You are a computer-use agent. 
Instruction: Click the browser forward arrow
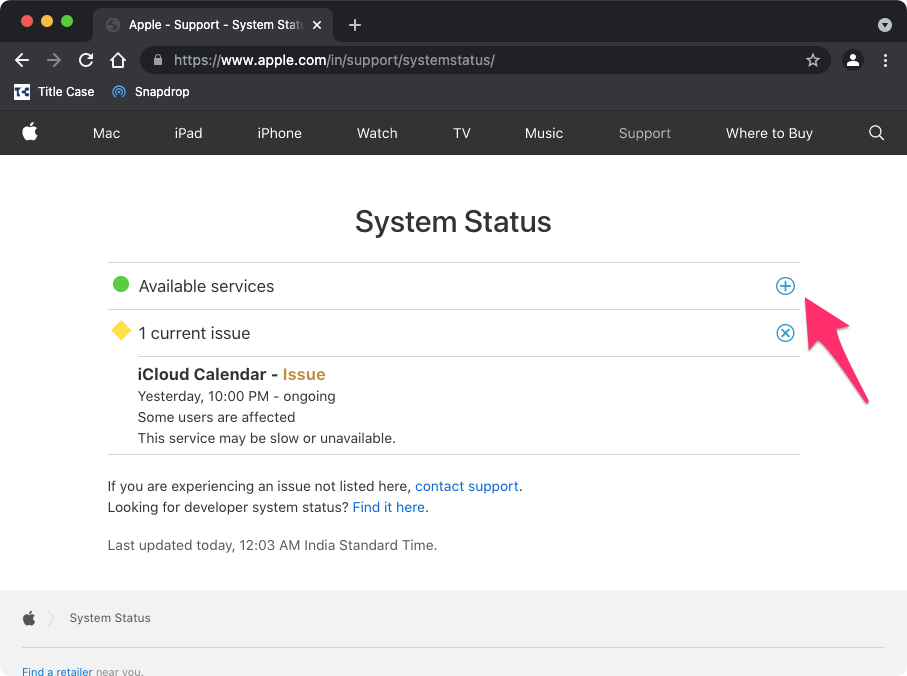pos(54,60)
